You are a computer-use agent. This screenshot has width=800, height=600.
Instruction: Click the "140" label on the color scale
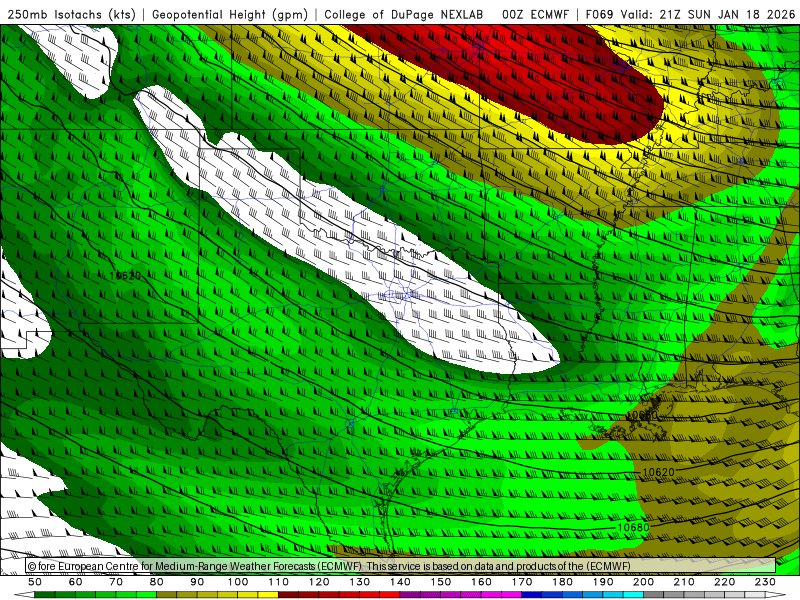(400, 582)
